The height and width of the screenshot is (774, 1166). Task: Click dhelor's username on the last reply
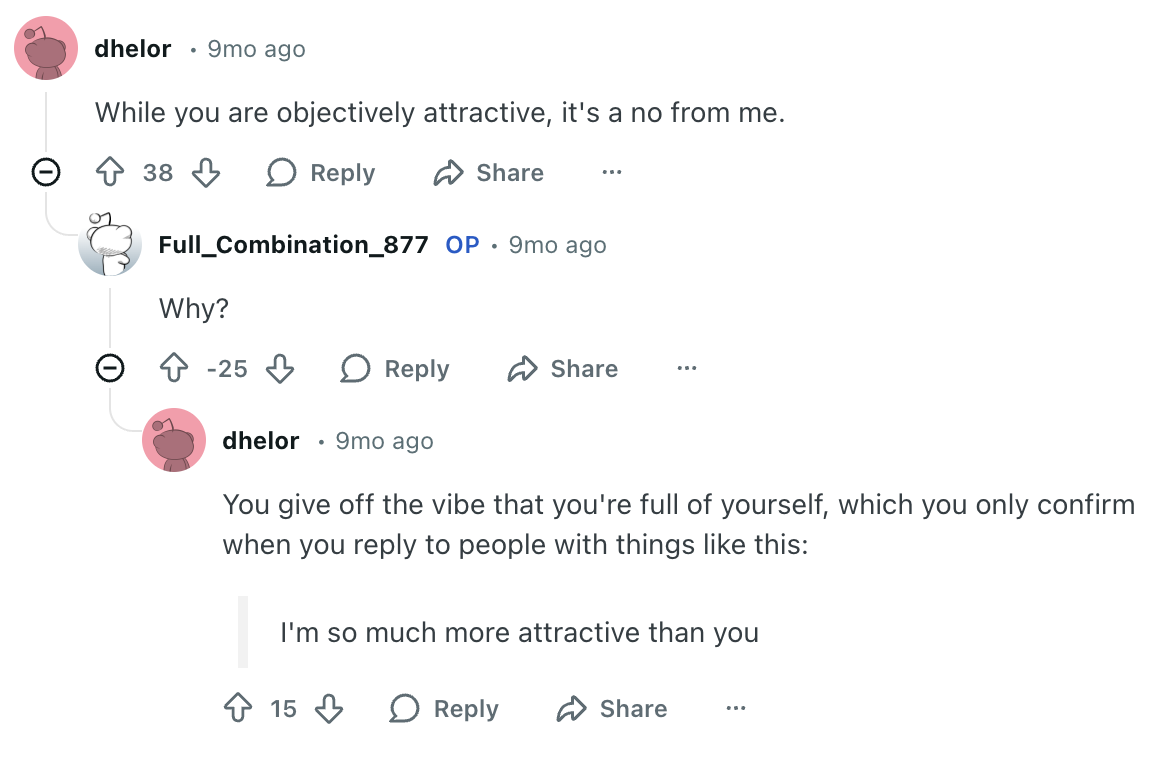260,441
